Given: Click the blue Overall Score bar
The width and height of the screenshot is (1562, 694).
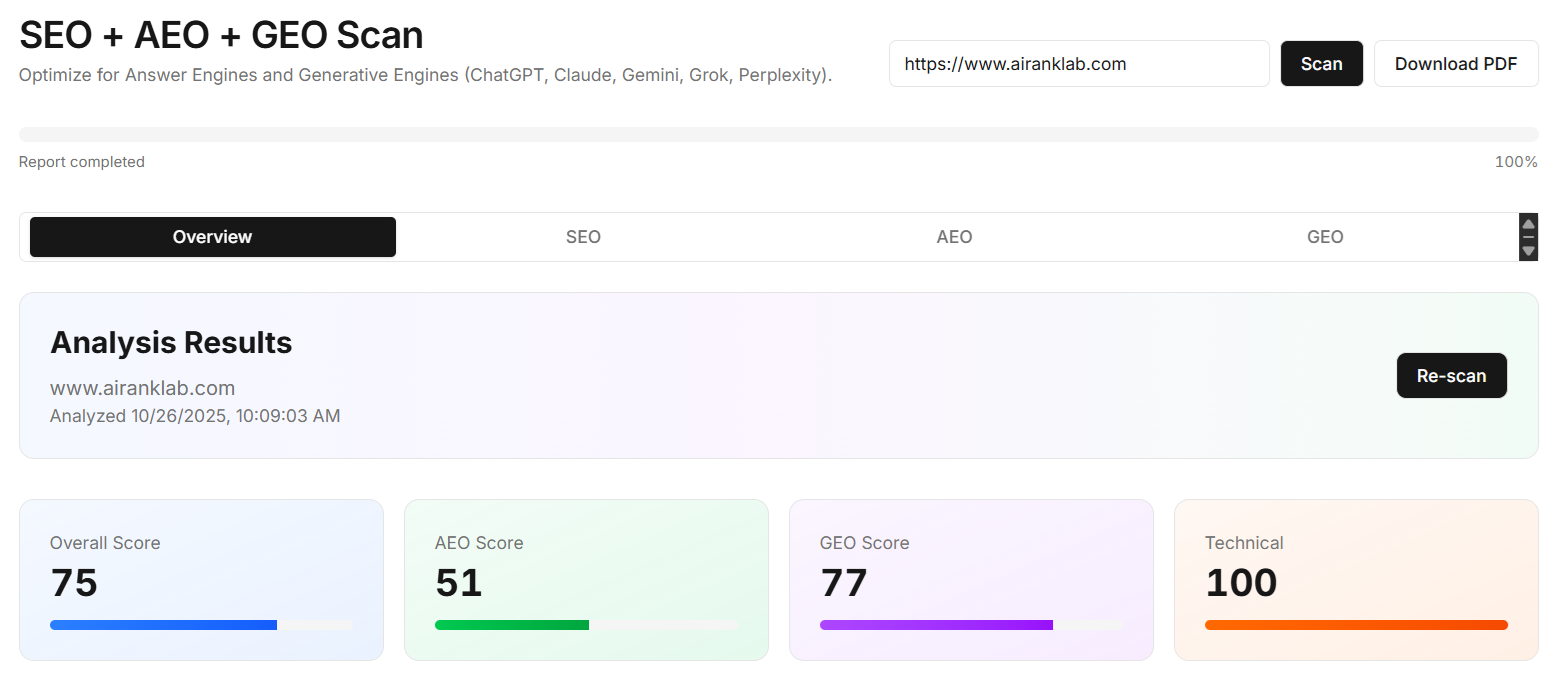Looking at the screenshot, I should pyautogui.click(x=163, y=625).
